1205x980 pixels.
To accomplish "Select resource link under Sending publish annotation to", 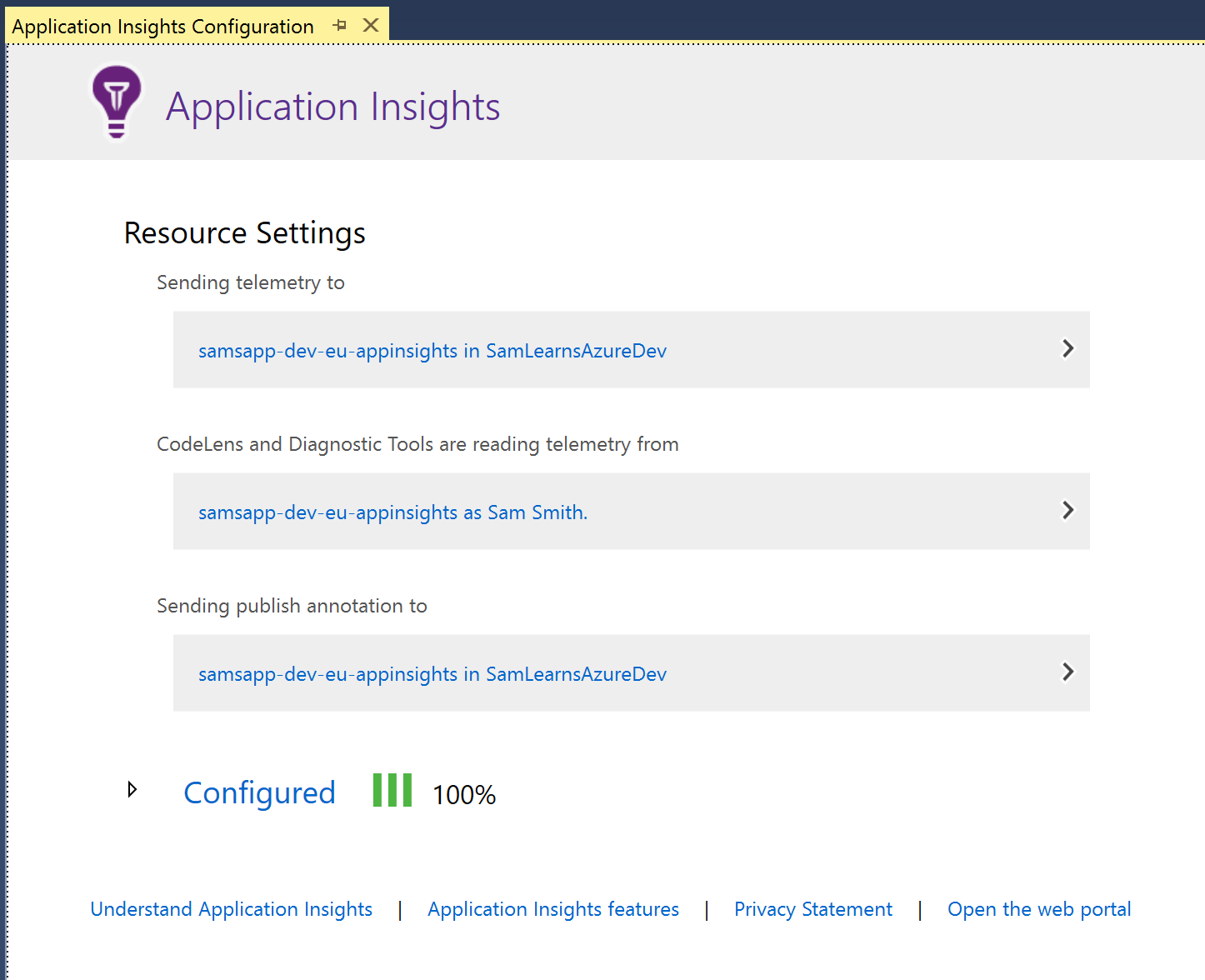I will (x=432, y=674).
